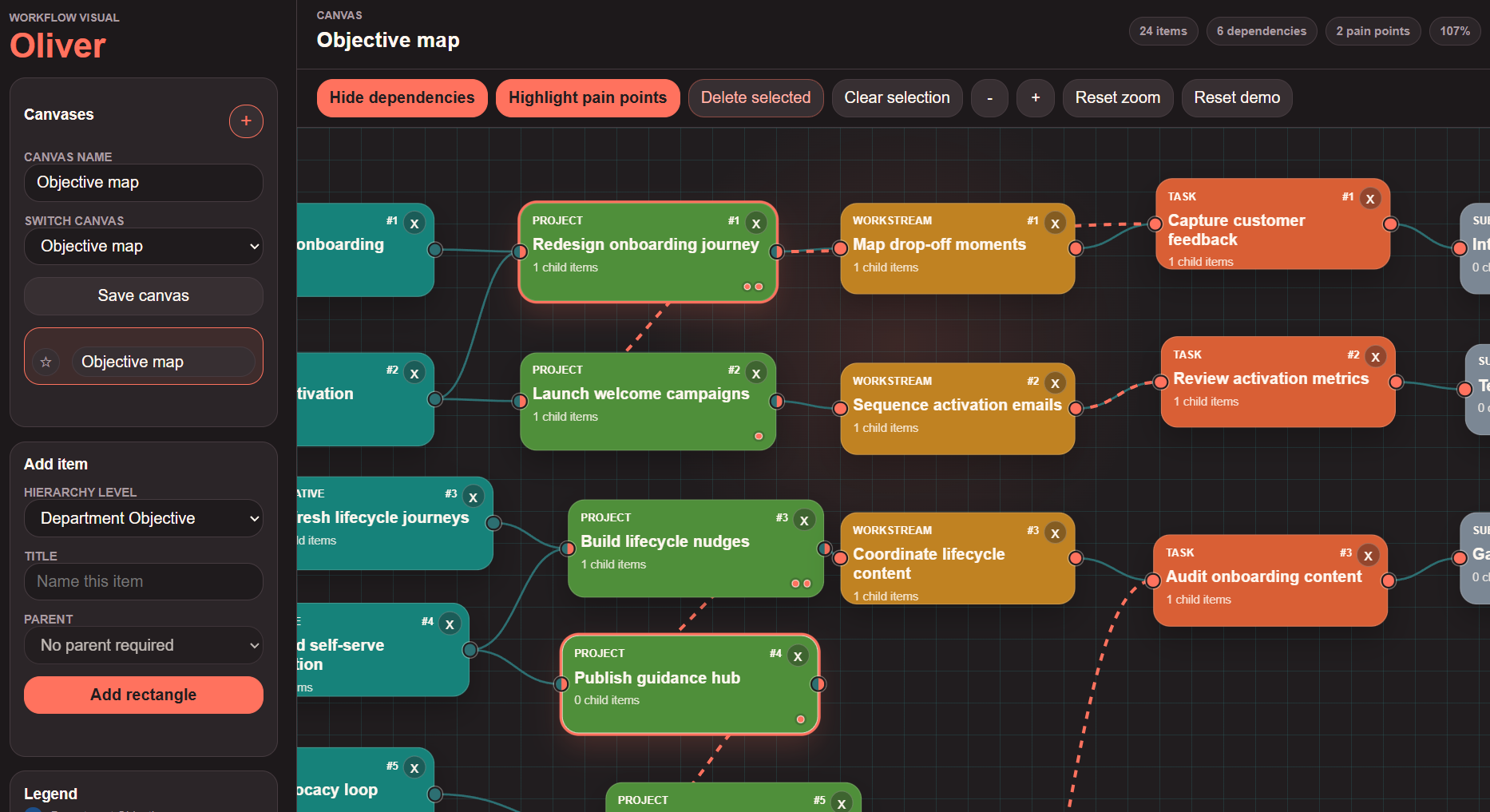The width and height of the screenshot is (1490, 812).
Task: Focus the Canvas name input field
Action: pyautogui.click(x=144, y=182)
